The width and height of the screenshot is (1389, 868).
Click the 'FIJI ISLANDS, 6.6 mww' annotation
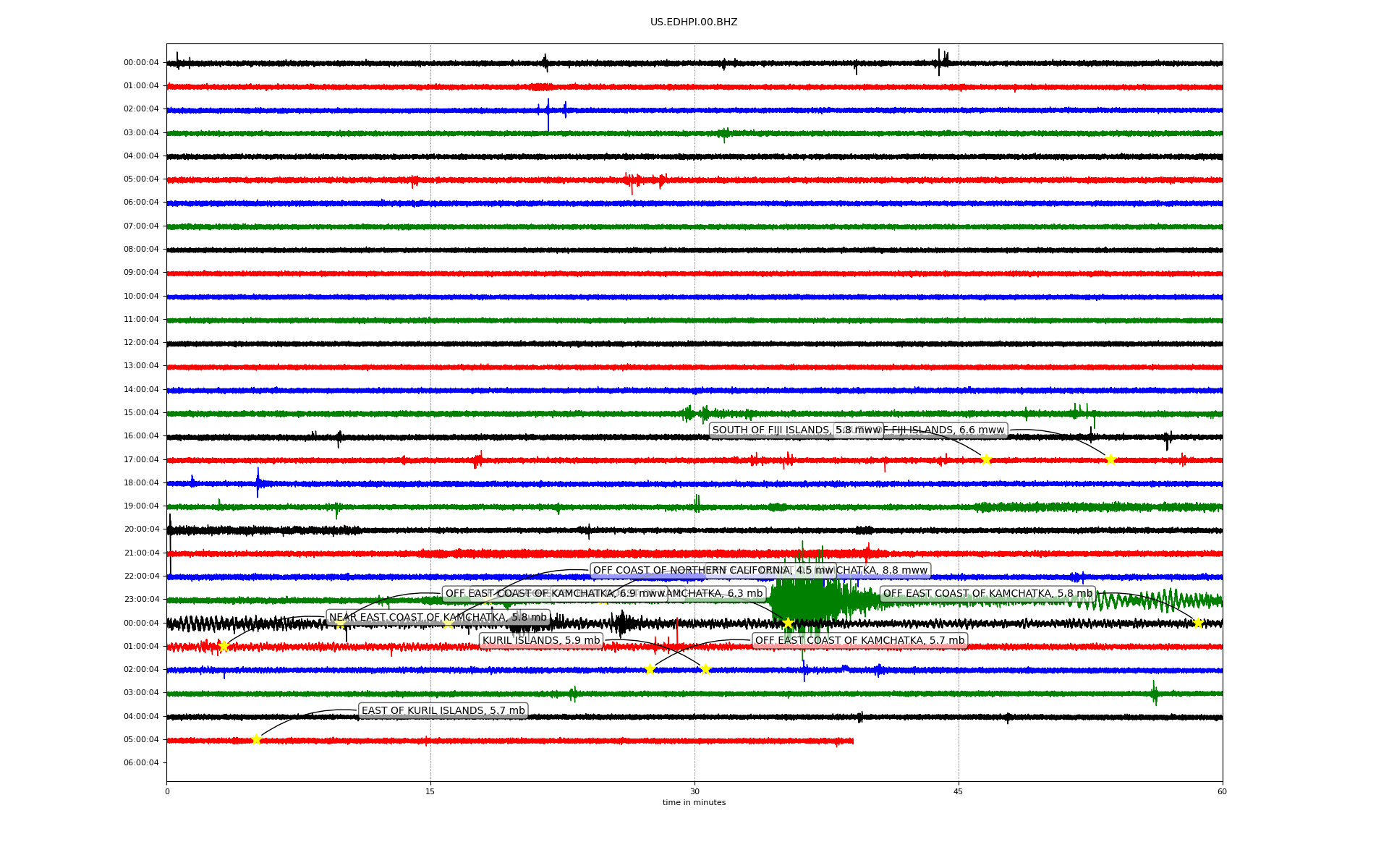tap(946, 430)
